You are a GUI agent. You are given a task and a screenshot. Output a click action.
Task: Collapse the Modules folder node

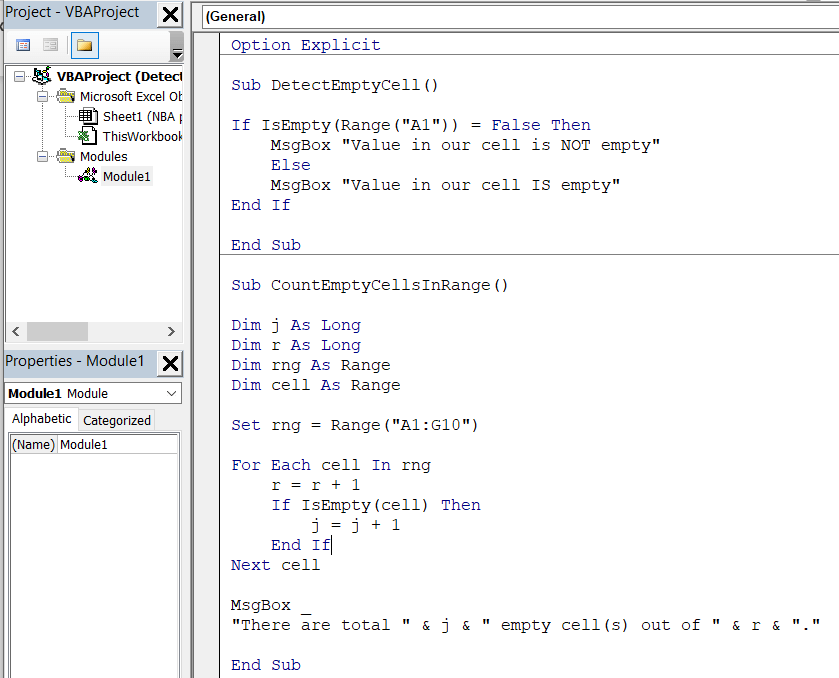41,156
